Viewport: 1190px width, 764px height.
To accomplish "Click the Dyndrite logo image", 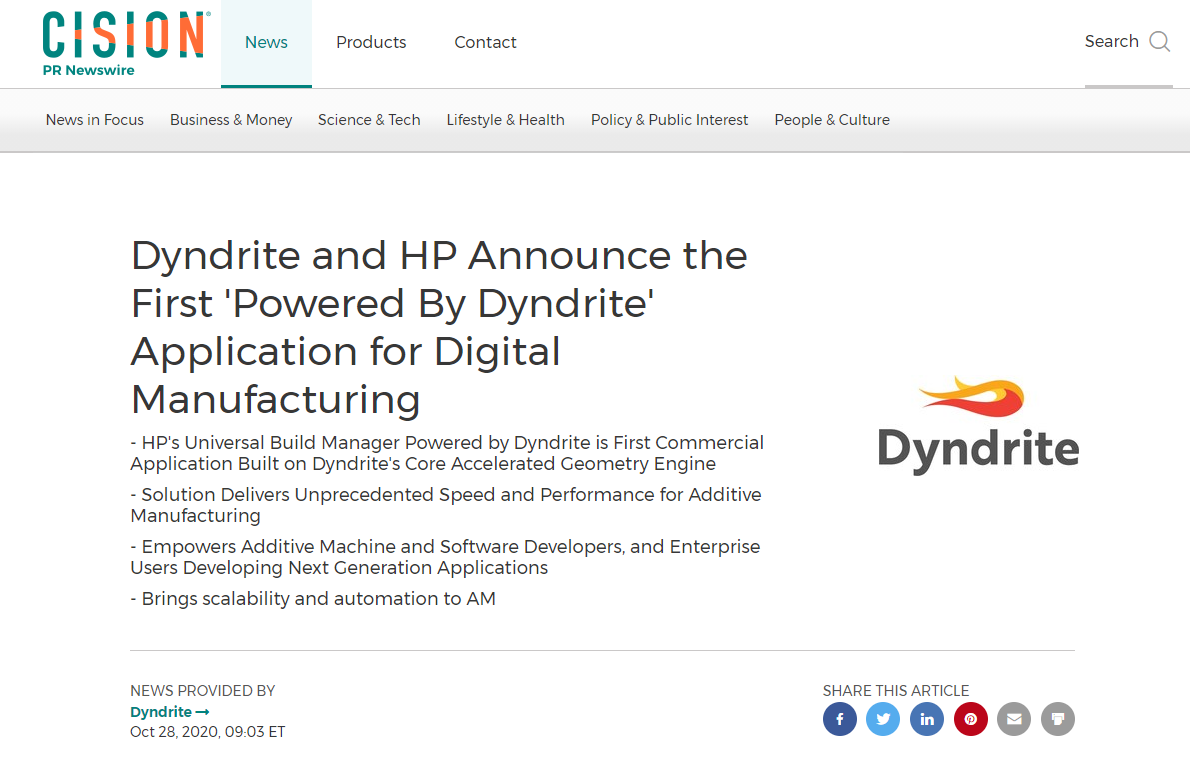I will tap(978, 424).
